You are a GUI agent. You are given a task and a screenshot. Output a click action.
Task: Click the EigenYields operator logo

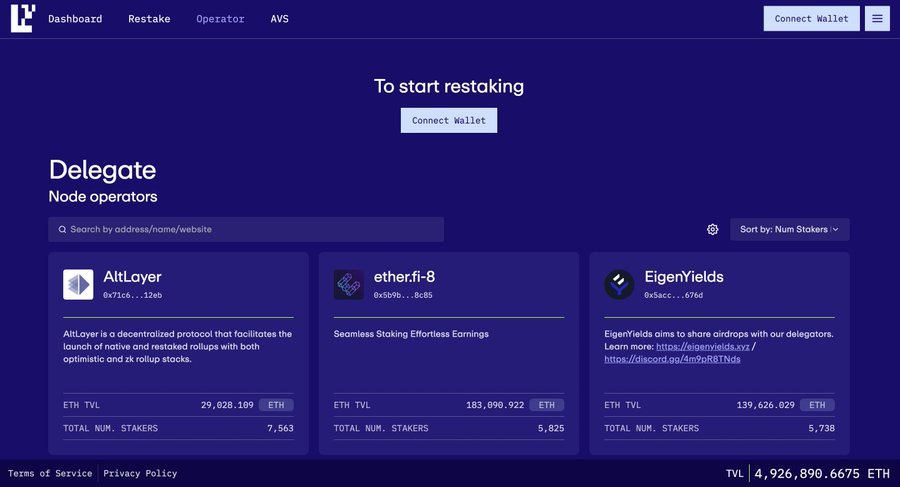pyautogui.click(x=619, y=284)
